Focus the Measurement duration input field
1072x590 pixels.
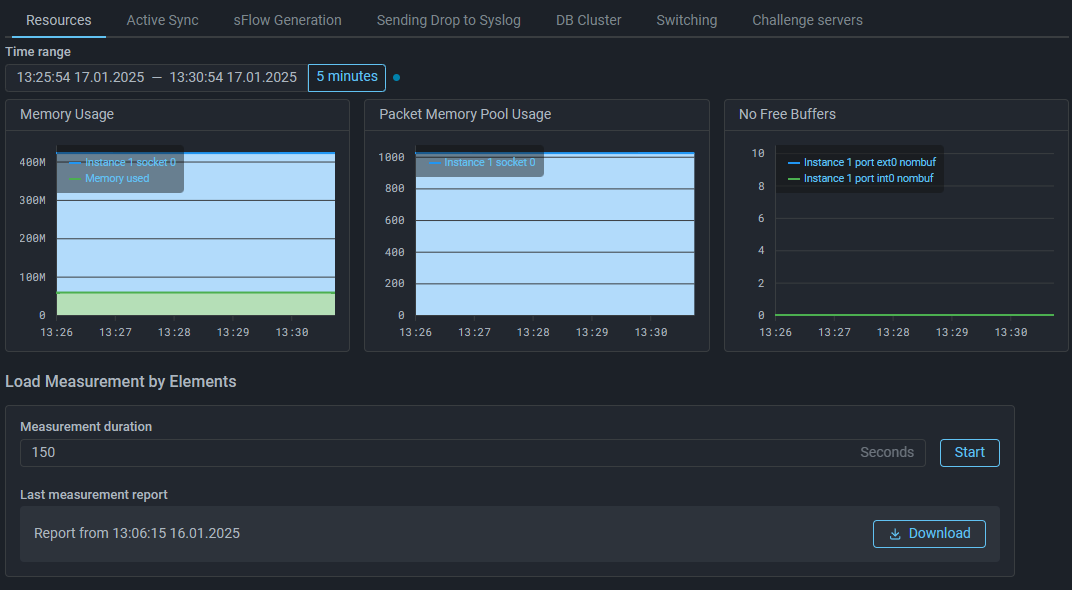440,453
